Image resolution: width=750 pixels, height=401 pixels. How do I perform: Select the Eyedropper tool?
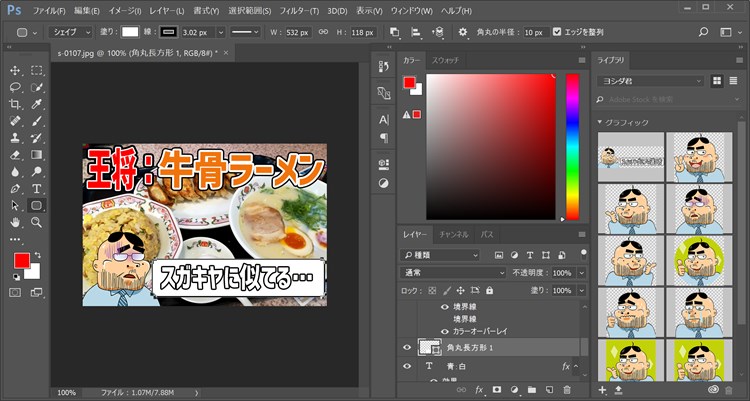click(x=36, y=104)
